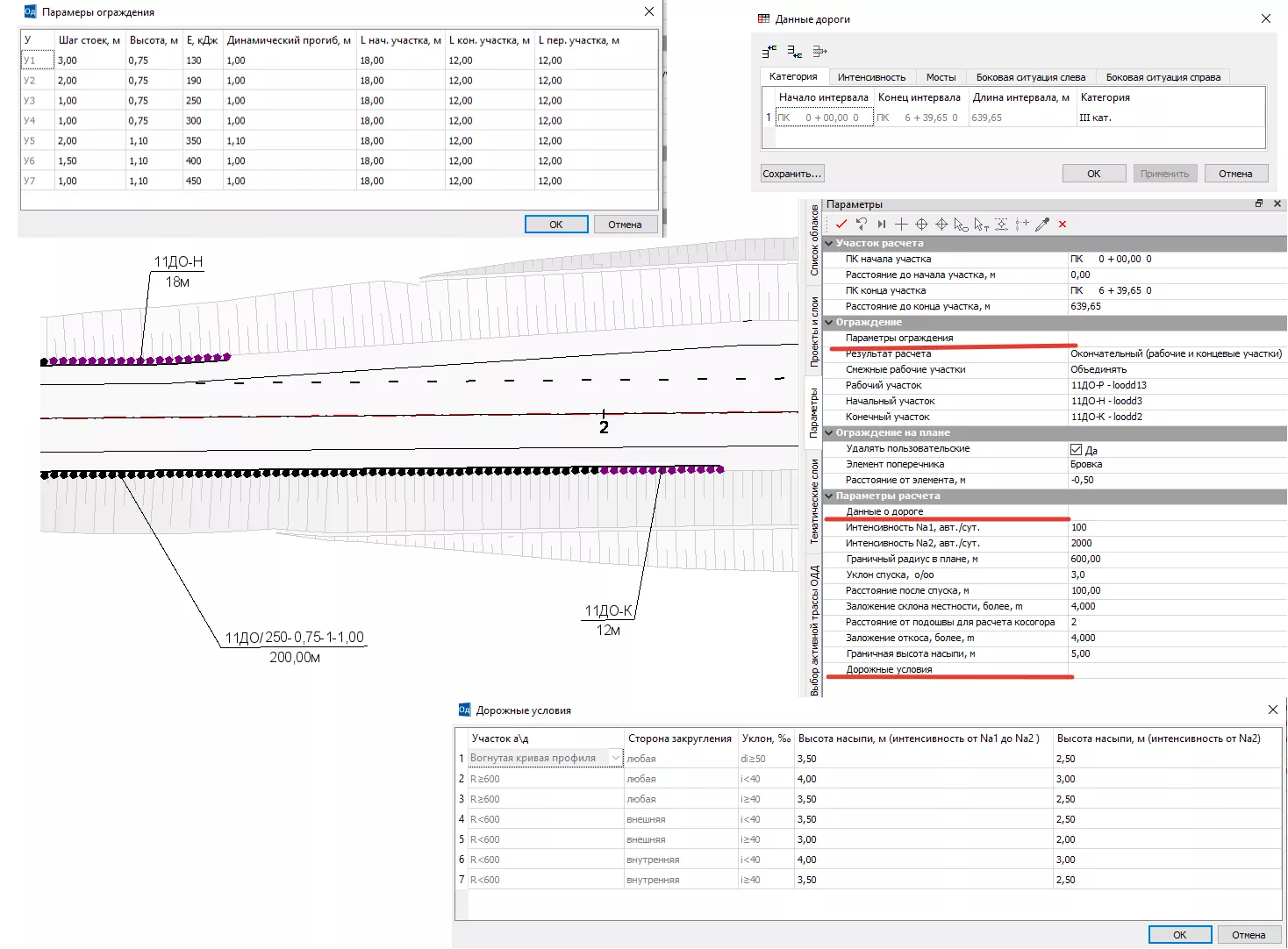Open the Мосты tab
The height and width of the screenshot is (949, 1288).
941,77
